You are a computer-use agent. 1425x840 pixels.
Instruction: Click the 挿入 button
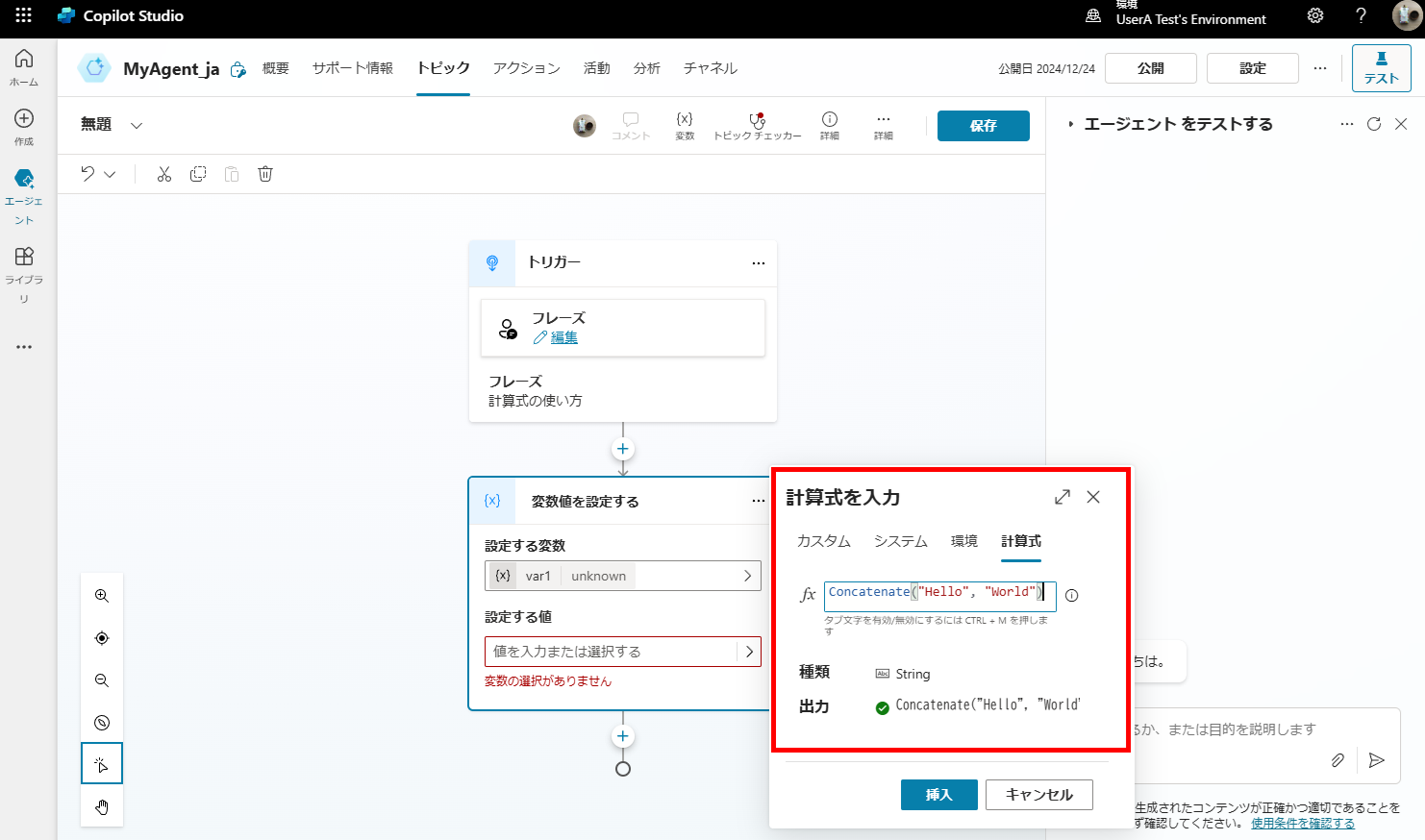coord(938,795)
